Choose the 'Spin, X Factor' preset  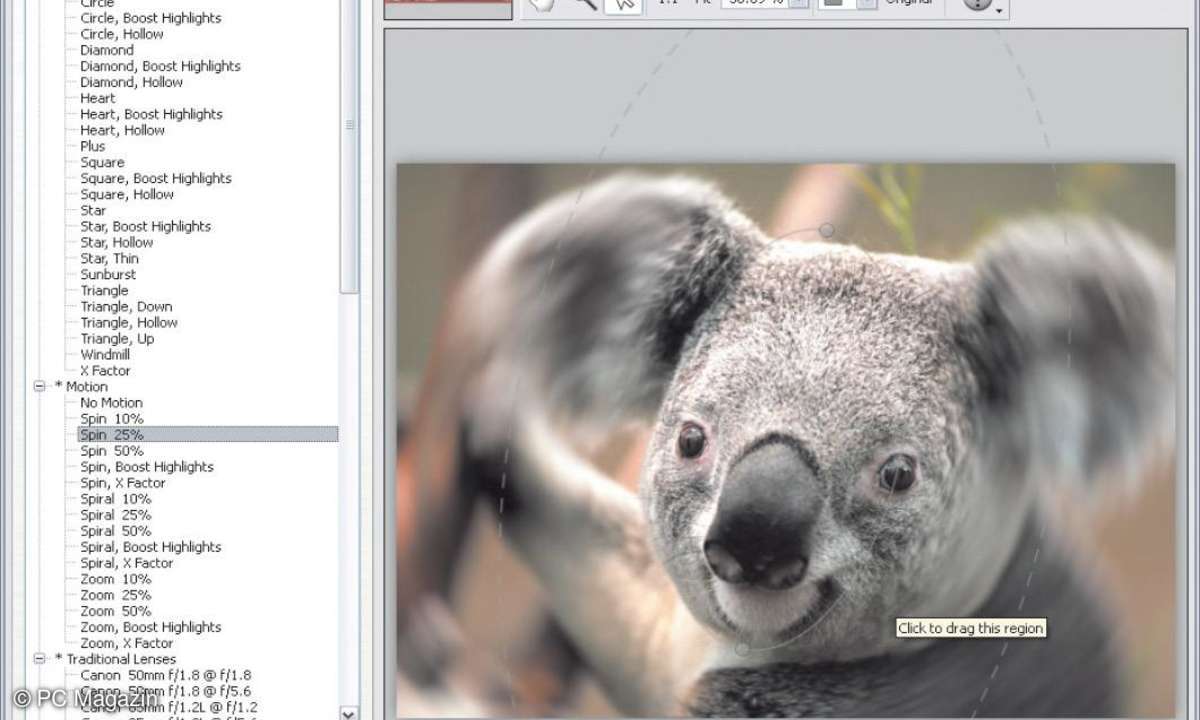coord(123,482)
